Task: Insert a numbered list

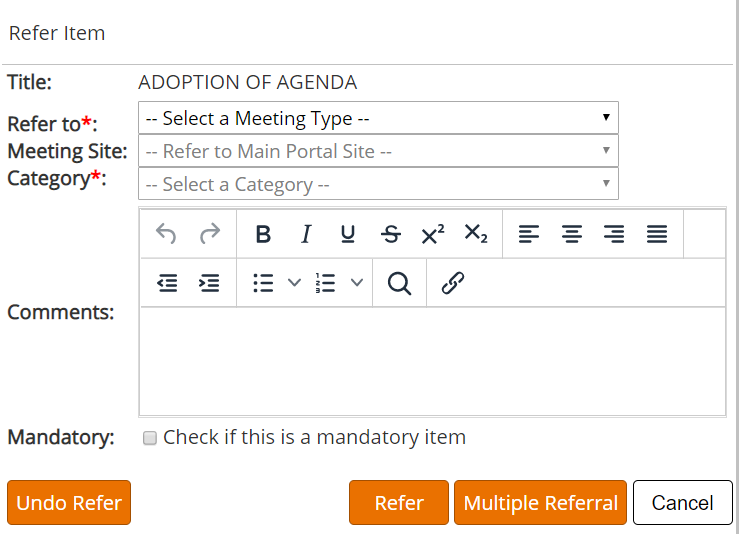Action: (x=326, y=283)
